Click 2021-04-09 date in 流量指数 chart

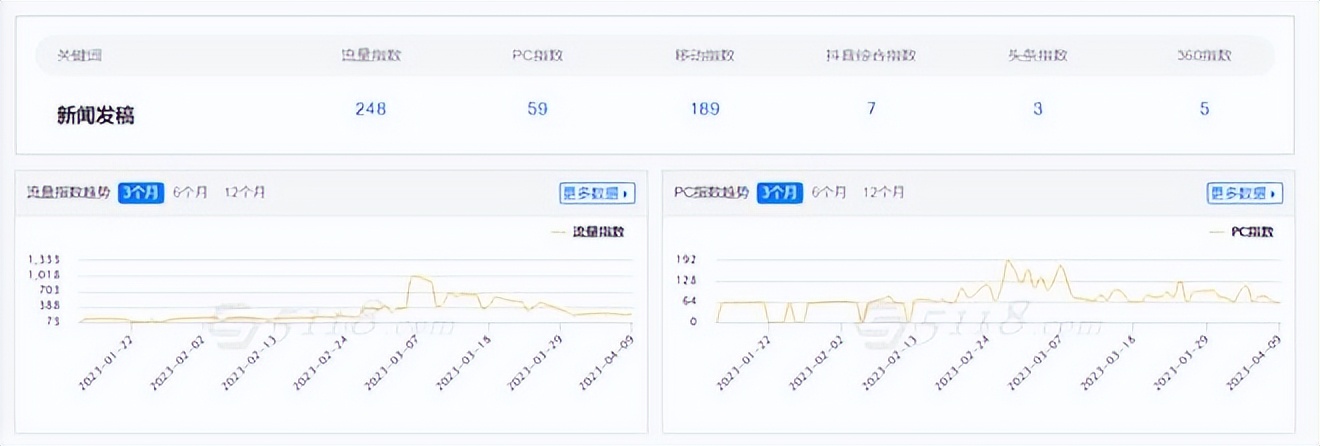[605, 364]
